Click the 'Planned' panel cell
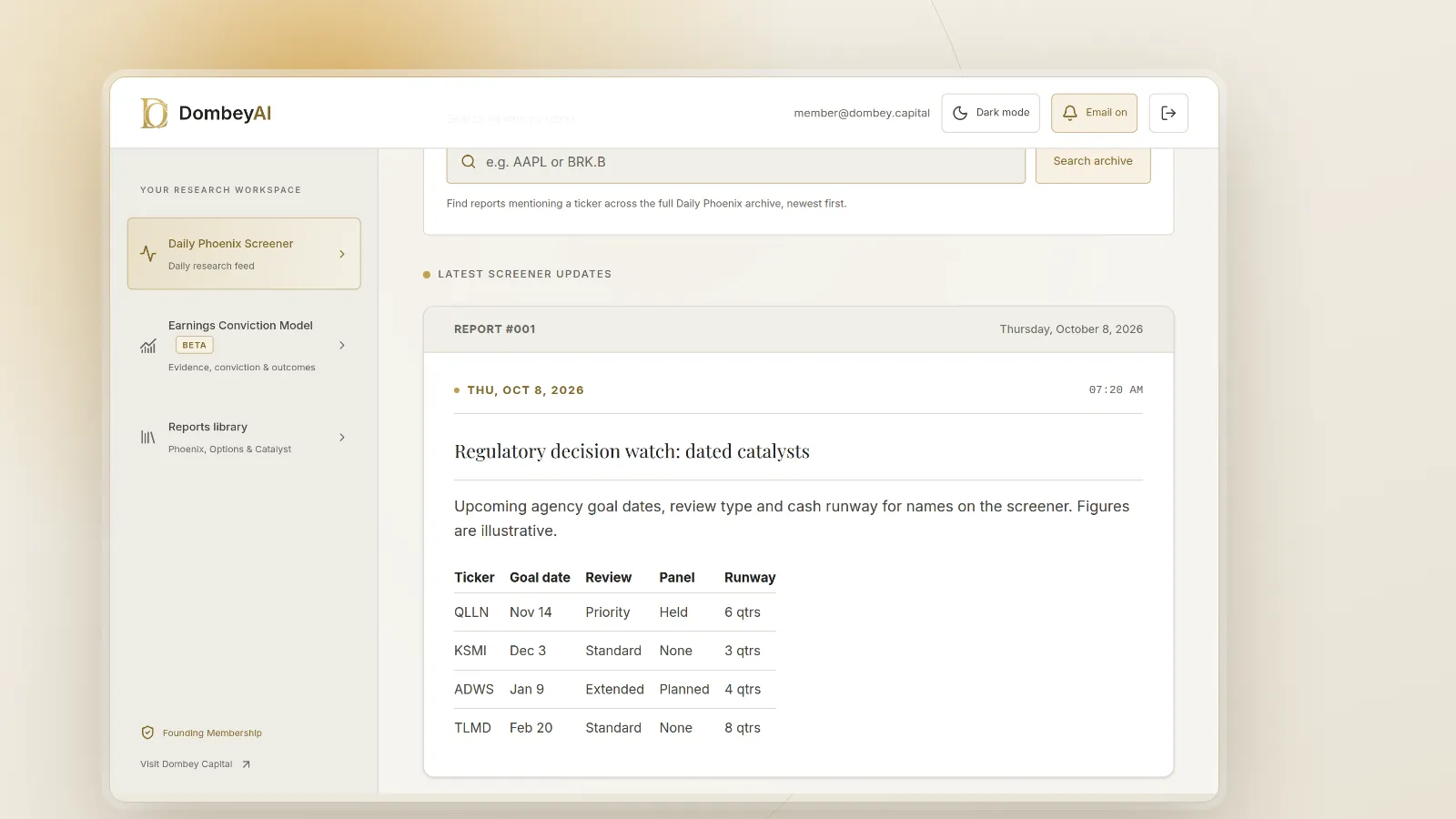1456x819 pixels. click(x=684, y=690)
